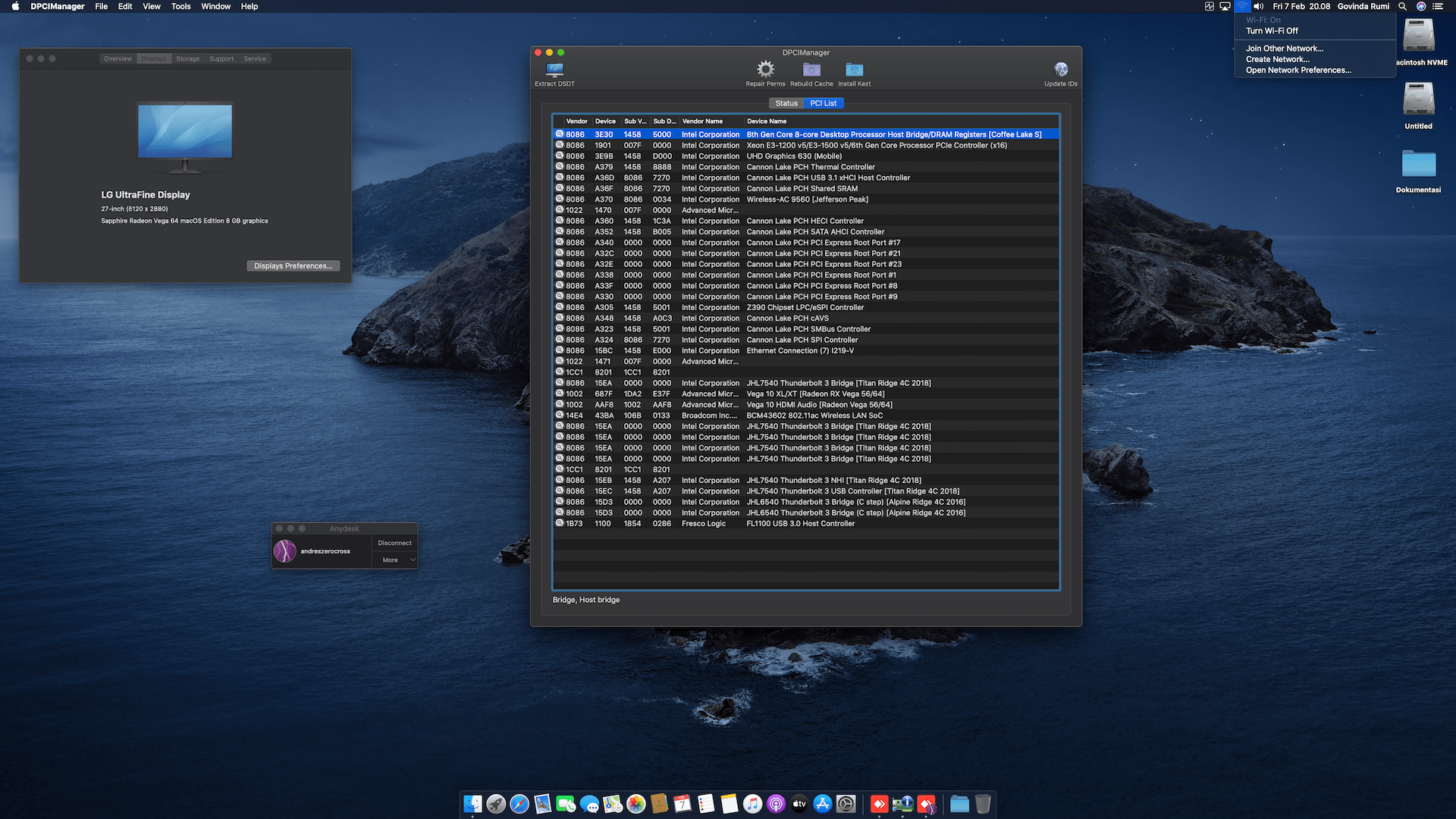Open the Podcasts app in dock
1456x819 pixels.
tap(776, 804)
